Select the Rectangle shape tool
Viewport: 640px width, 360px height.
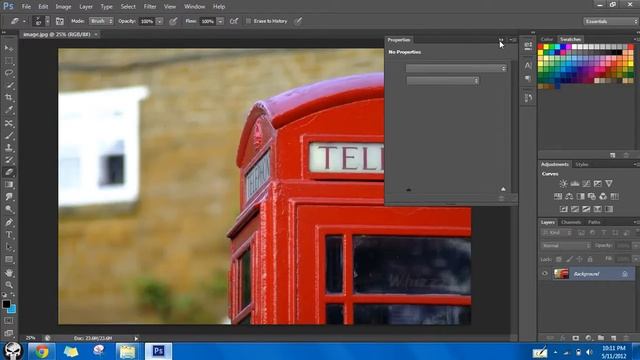coord(9,260)
